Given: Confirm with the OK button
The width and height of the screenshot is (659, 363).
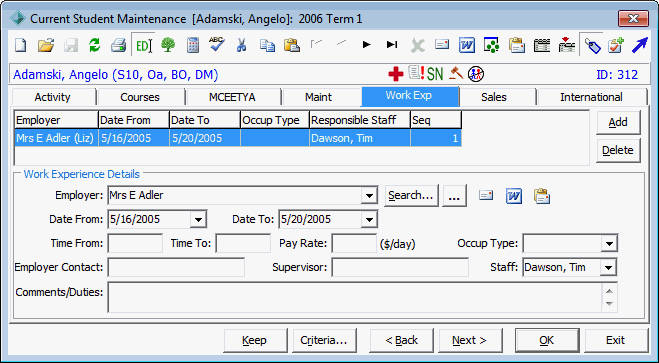Looking at the screenshot, I should pos(547,340).
